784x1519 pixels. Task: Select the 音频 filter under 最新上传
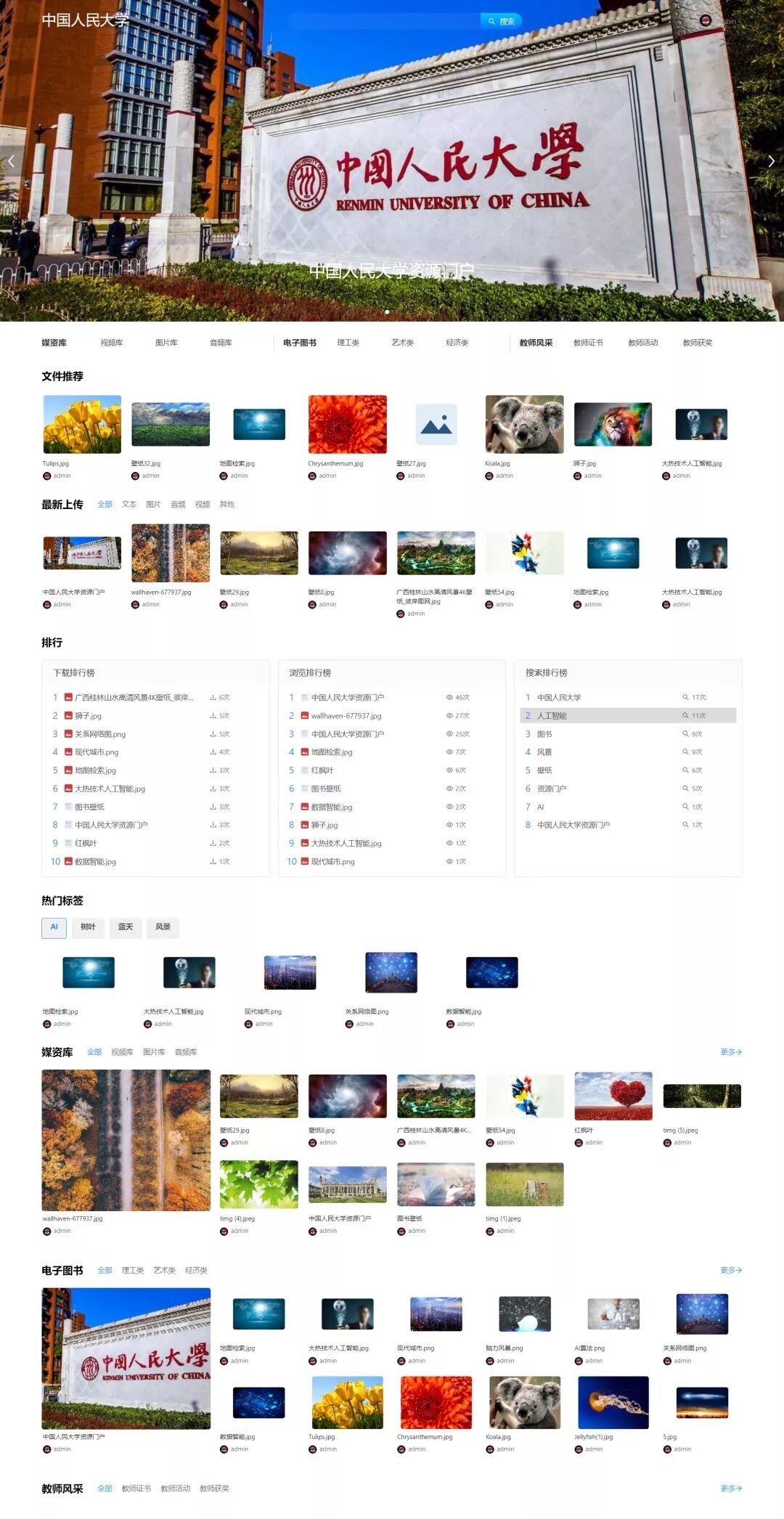click(178, 504)
